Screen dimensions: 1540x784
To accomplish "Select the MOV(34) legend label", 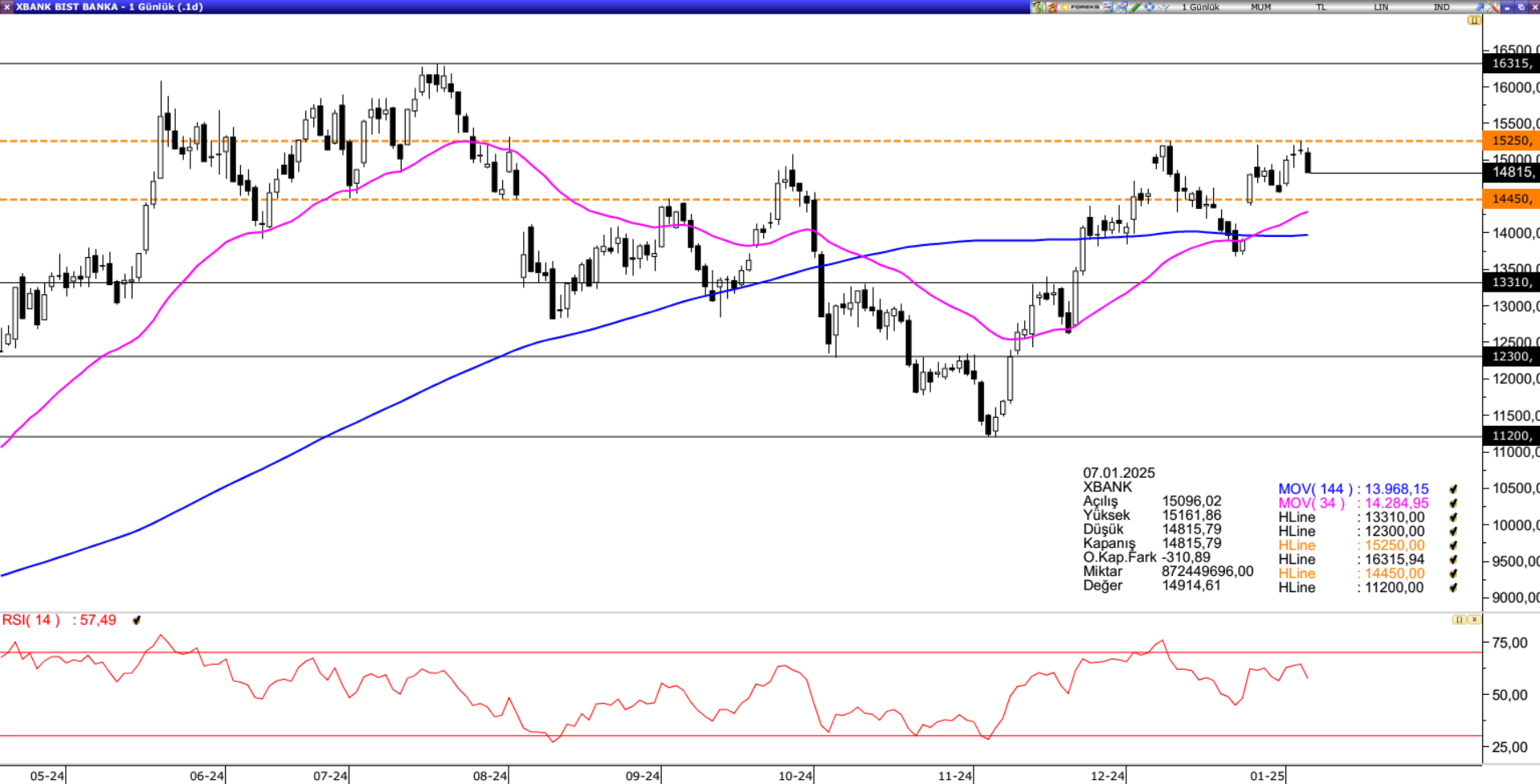I will (1311, 504).
